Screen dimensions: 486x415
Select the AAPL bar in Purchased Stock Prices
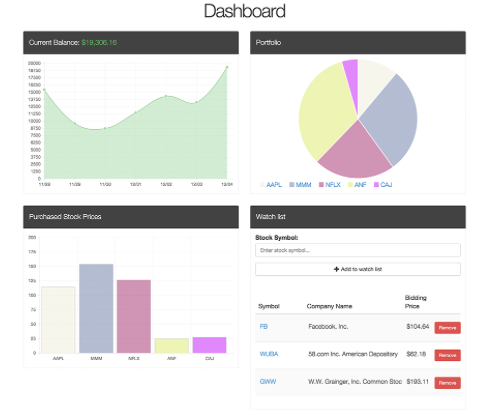click(x=58, y=320)
